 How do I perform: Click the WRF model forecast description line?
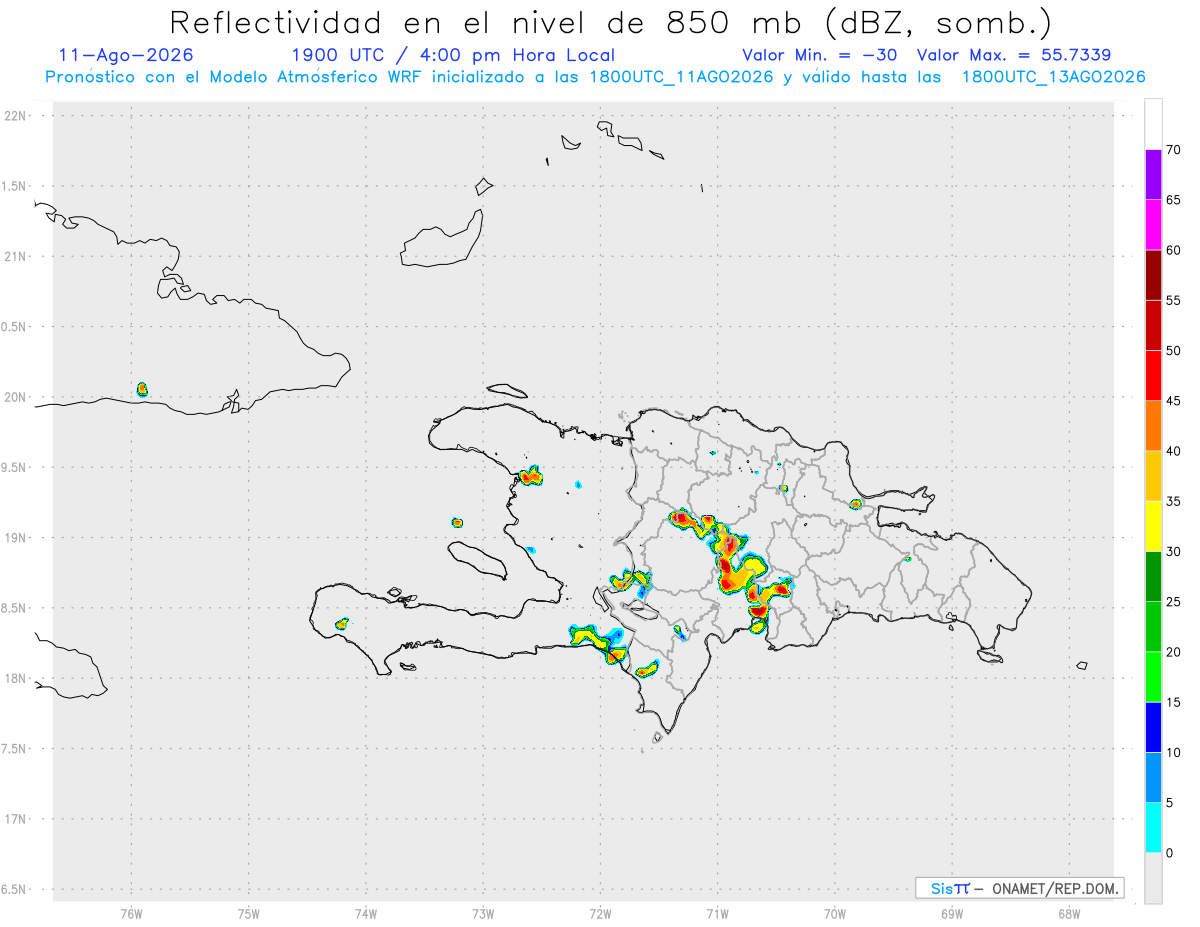point(595,77)
